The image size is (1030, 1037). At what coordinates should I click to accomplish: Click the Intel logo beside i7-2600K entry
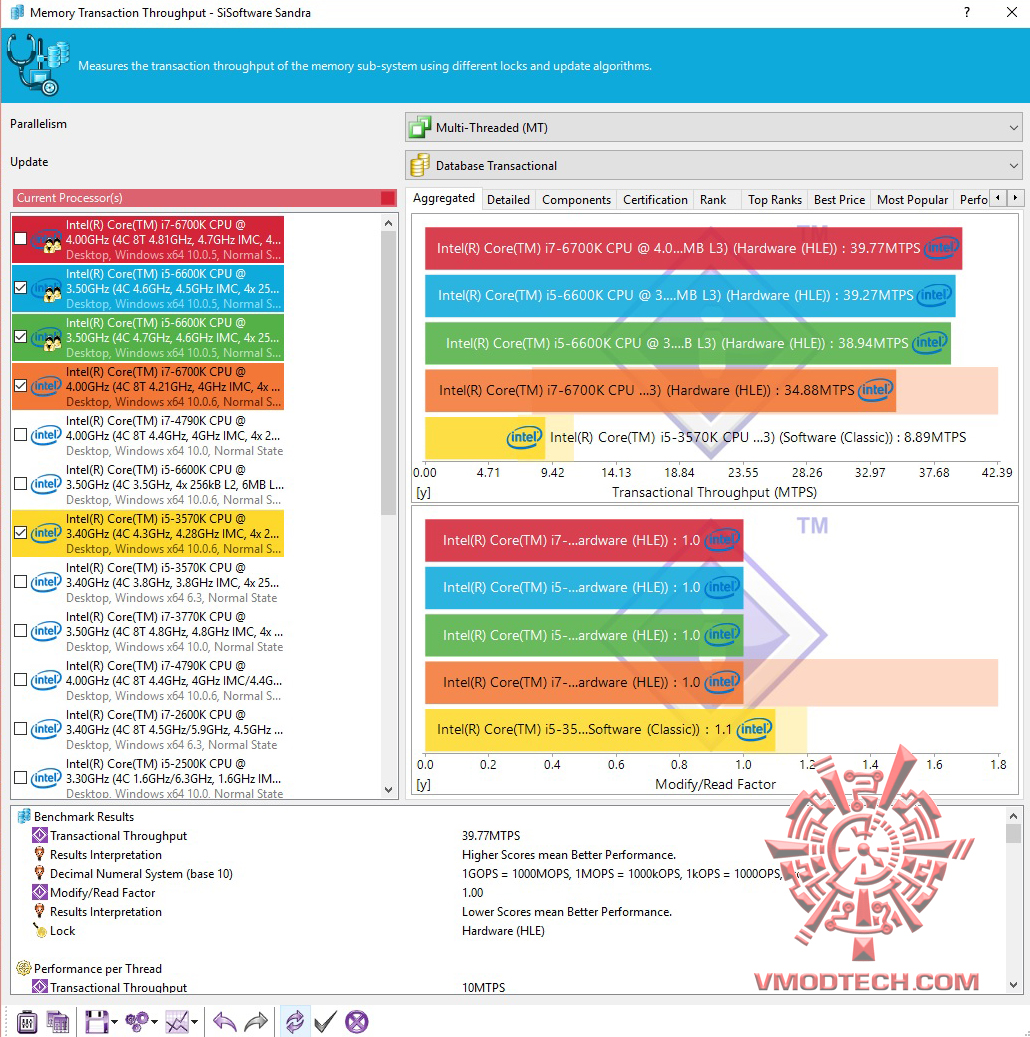(46, 729)
